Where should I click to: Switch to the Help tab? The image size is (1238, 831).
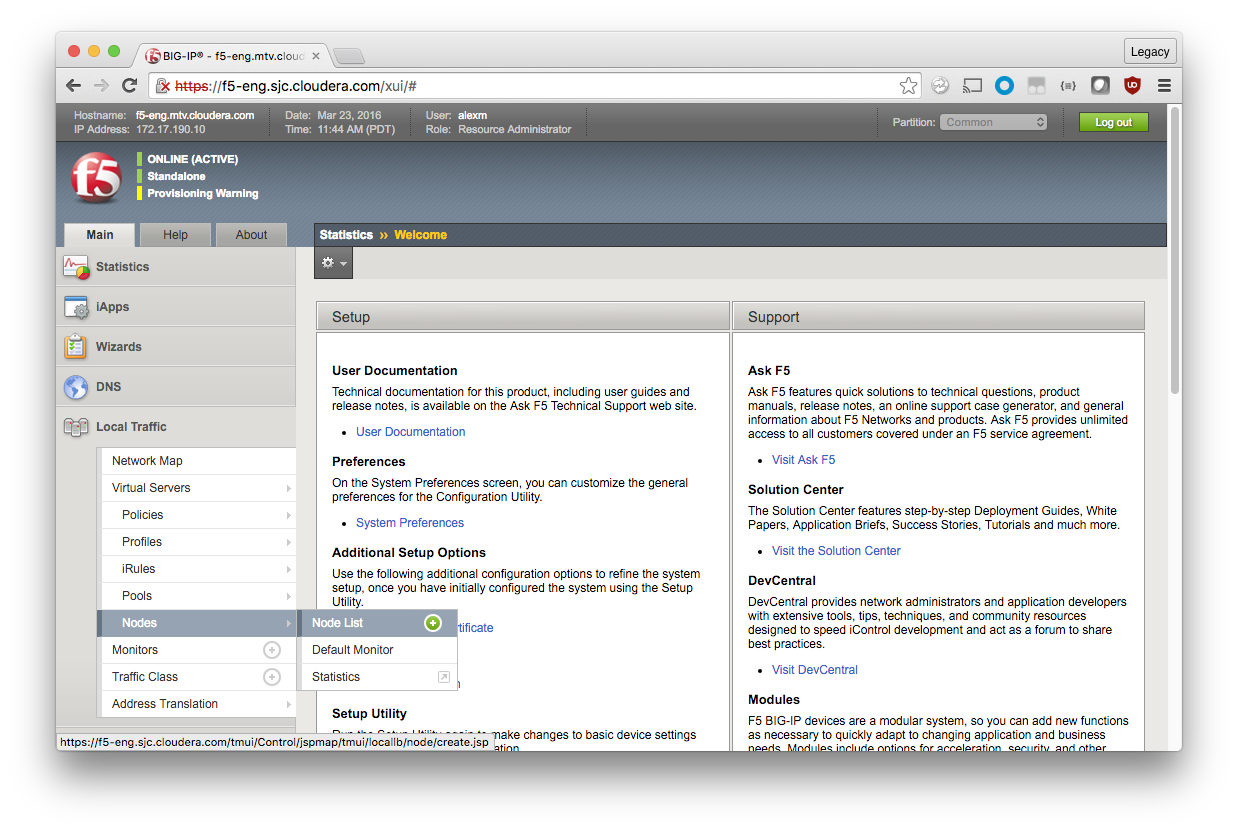coord(175,235)
